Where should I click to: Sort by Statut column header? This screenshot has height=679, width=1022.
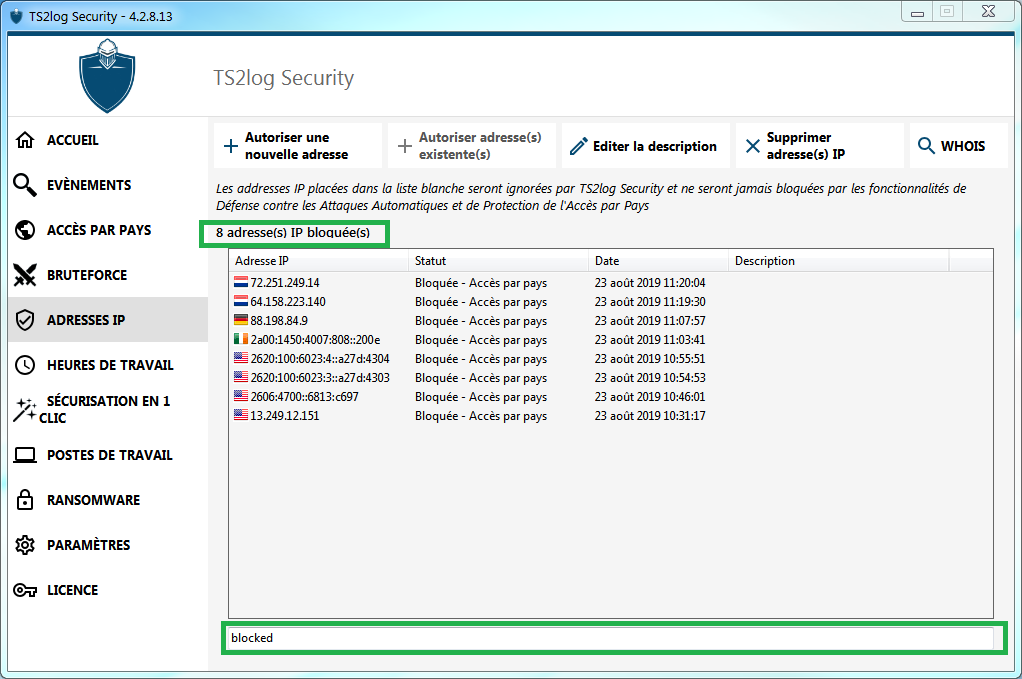point(499,261)
